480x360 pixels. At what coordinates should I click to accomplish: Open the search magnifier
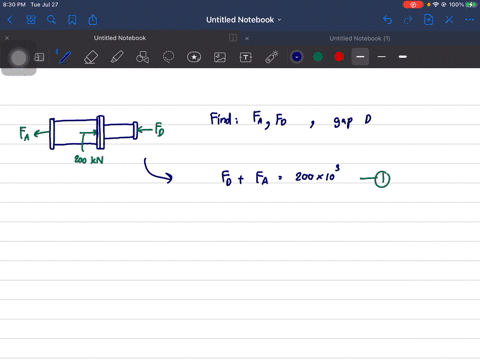point(51,20)
